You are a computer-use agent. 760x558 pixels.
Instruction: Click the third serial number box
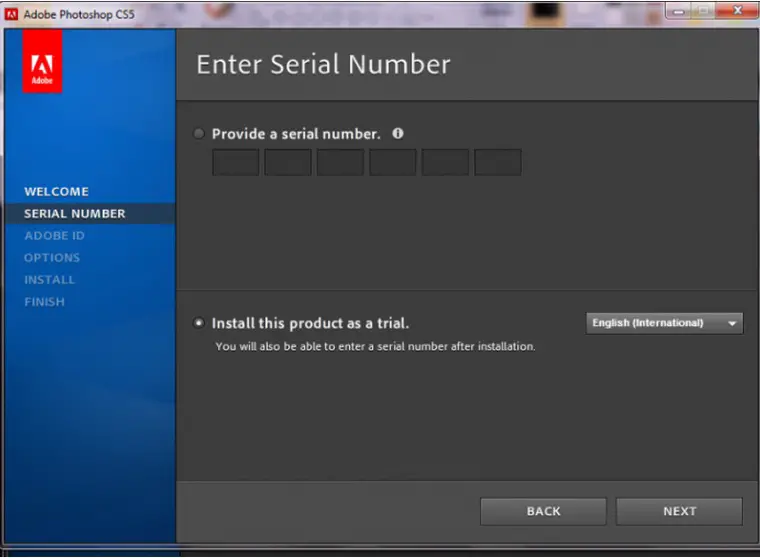340,162
